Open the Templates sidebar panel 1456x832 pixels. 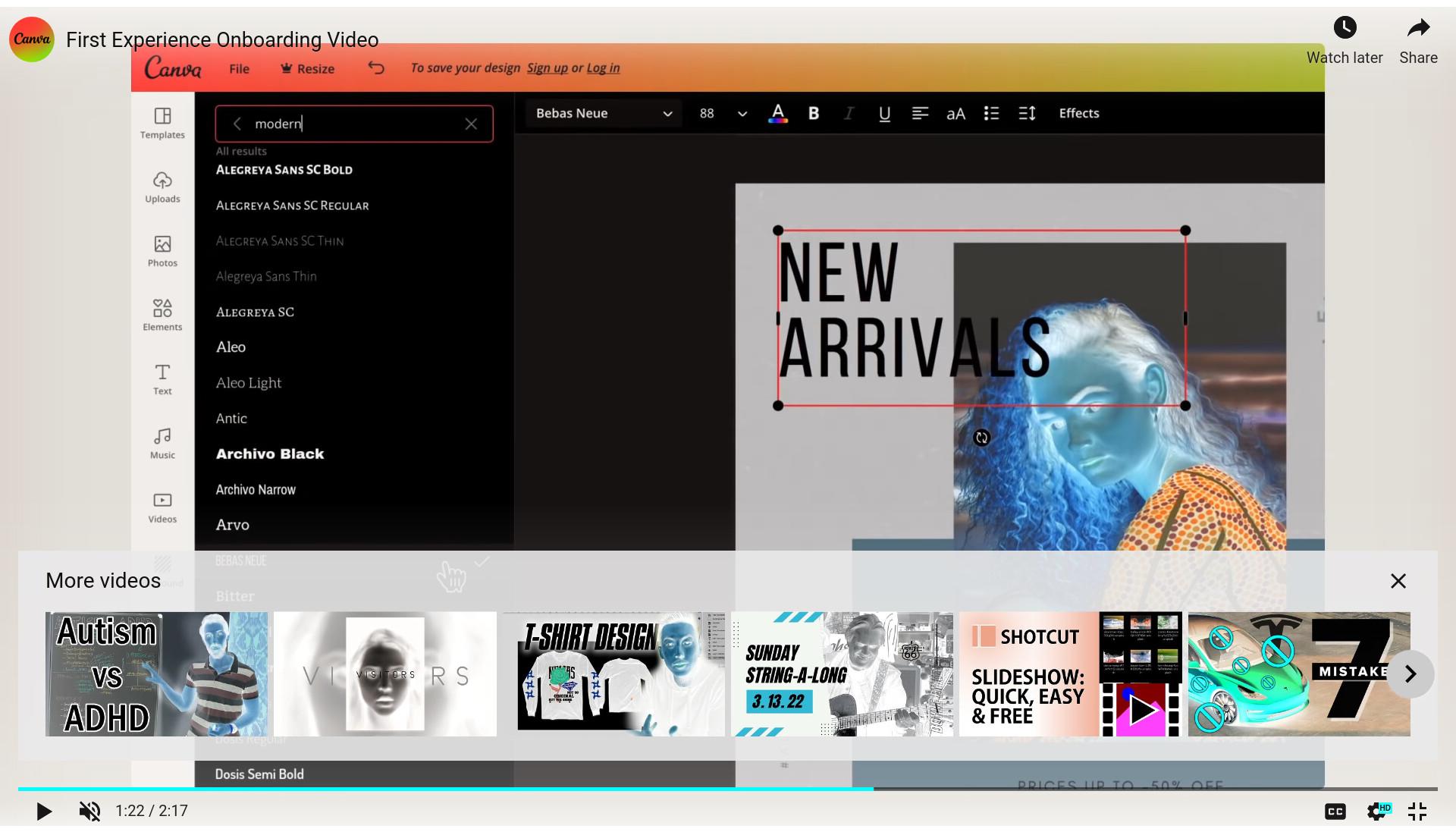(162, 123)
